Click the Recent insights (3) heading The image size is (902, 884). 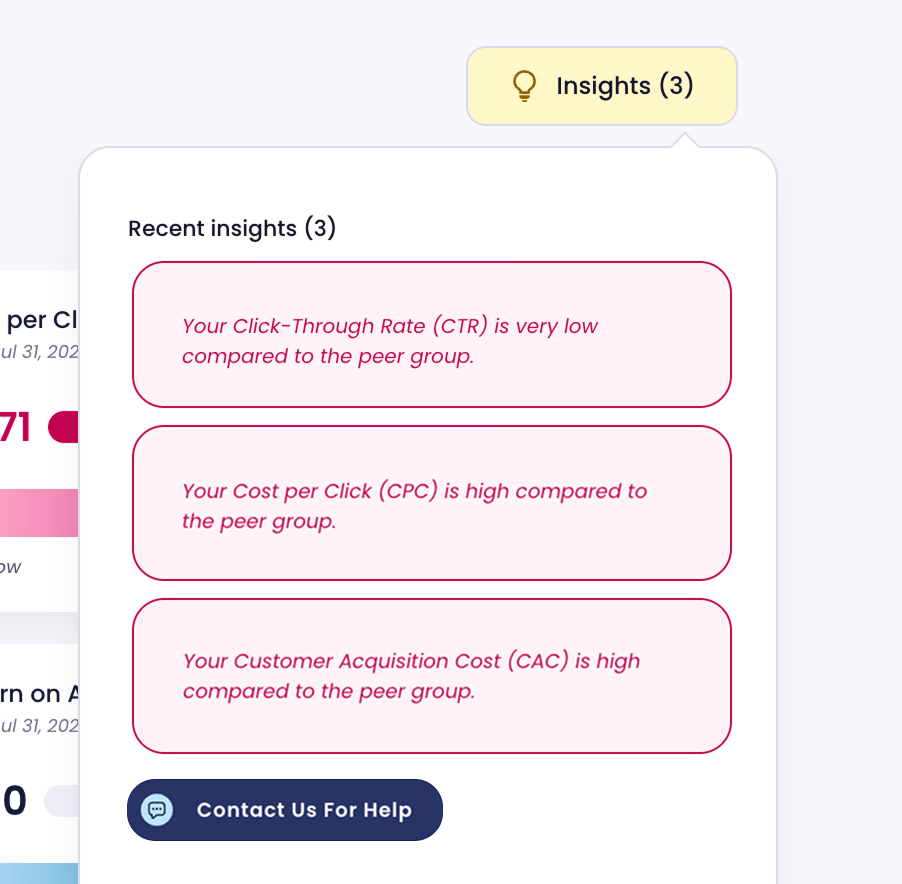tap(232, 228)
